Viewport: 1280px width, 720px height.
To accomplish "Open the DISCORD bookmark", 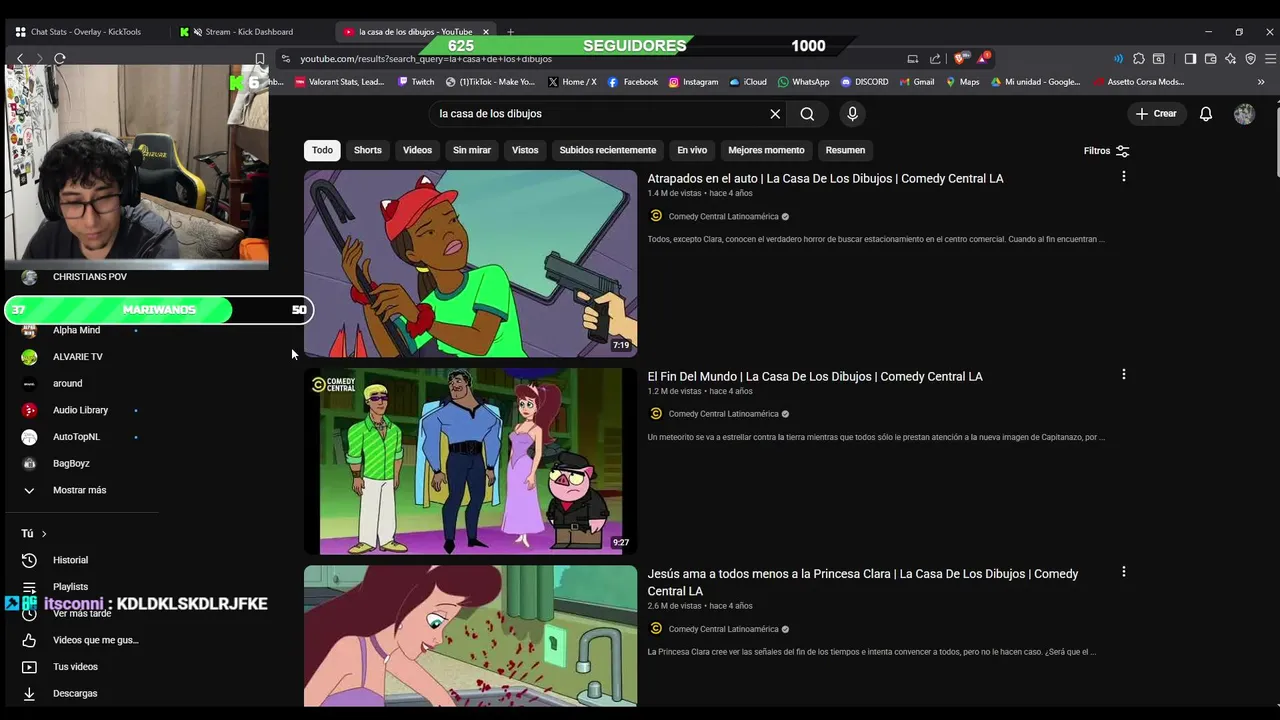I will coord(865,82).
